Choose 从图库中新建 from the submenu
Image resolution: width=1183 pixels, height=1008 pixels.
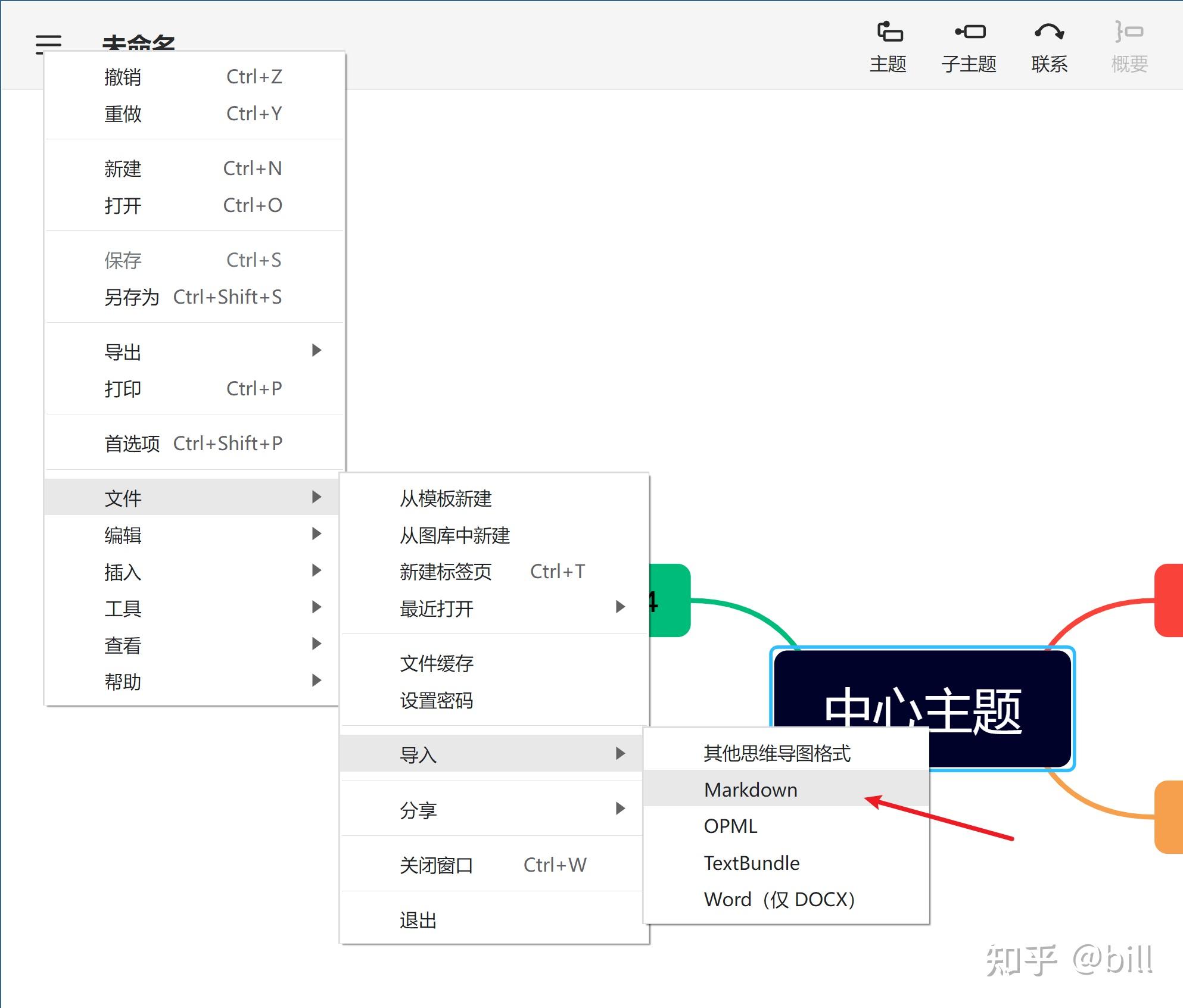pos(454,535)
